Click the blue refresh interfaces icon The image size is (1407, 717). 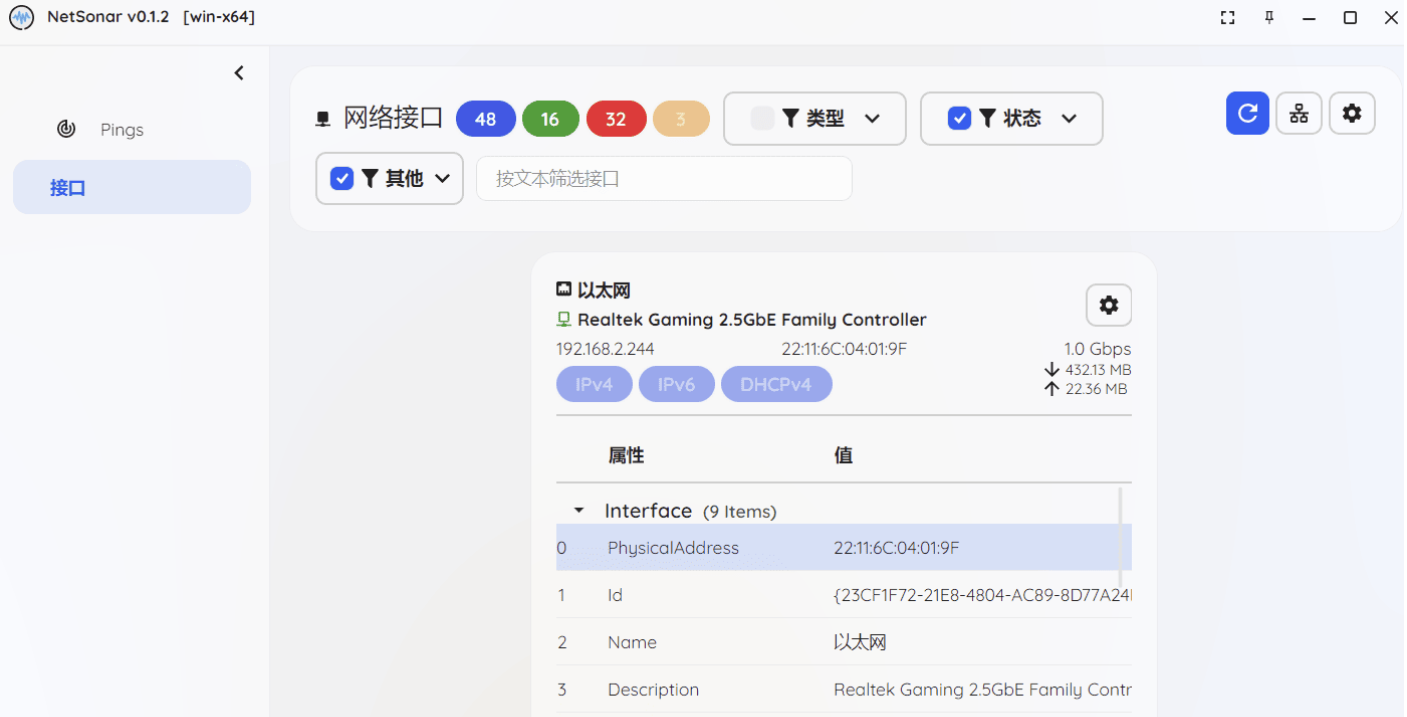point(1247,113)
